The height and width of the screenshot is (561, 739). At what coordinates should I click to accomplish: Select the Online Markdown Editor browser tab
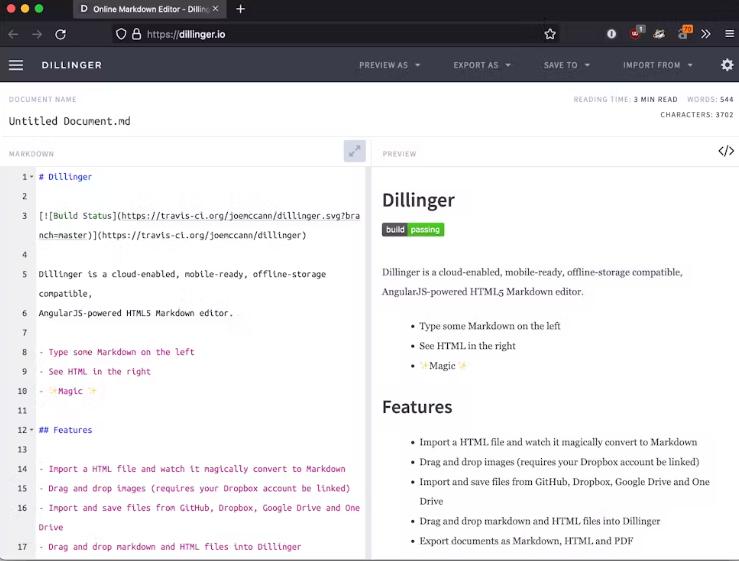coord(150,9)
